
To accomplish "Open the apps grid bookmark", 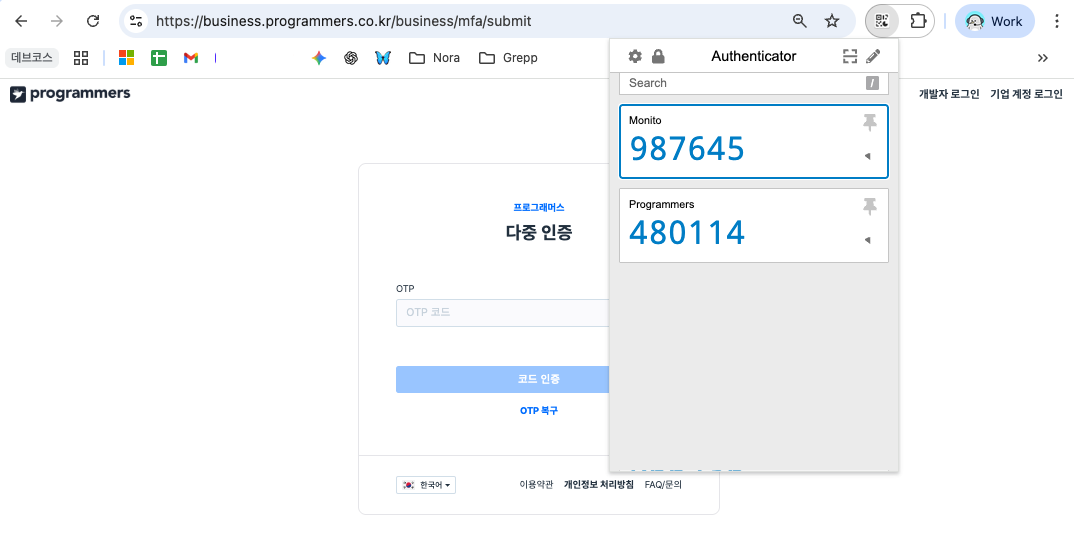I will [81, 58].
